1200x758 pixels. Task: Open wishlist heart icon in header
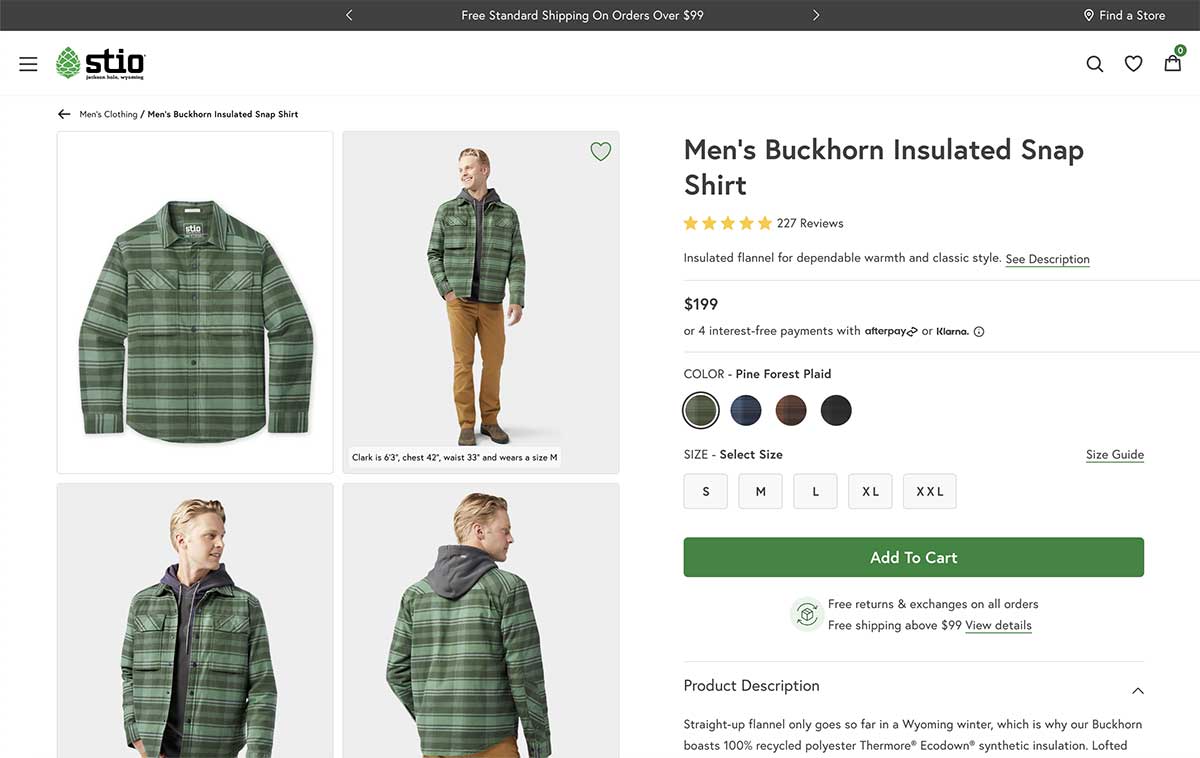(x=1133, y=64)
